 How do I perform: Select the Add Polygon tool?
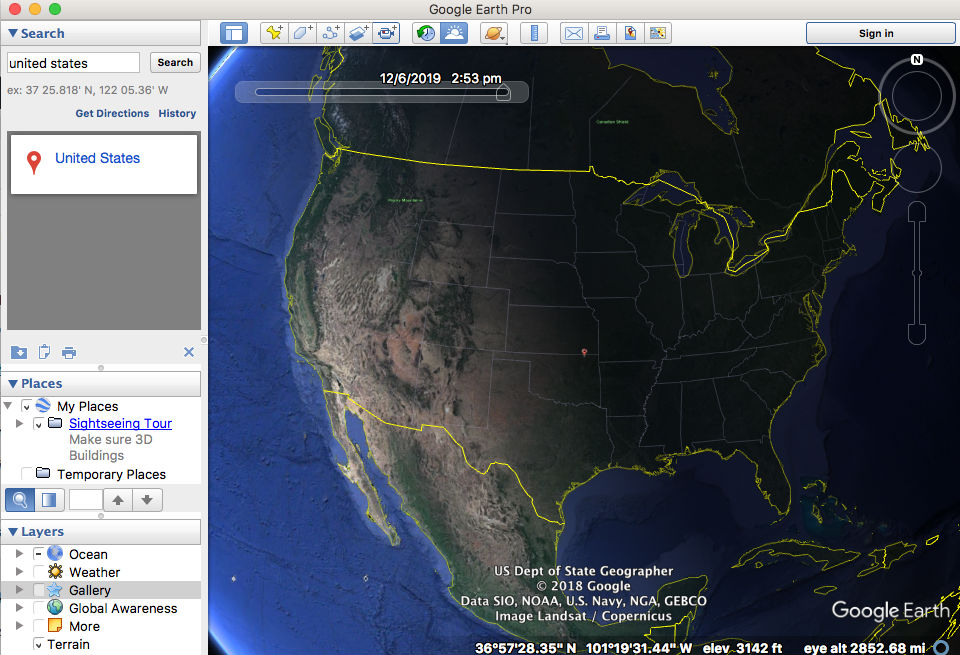(301, 33)
